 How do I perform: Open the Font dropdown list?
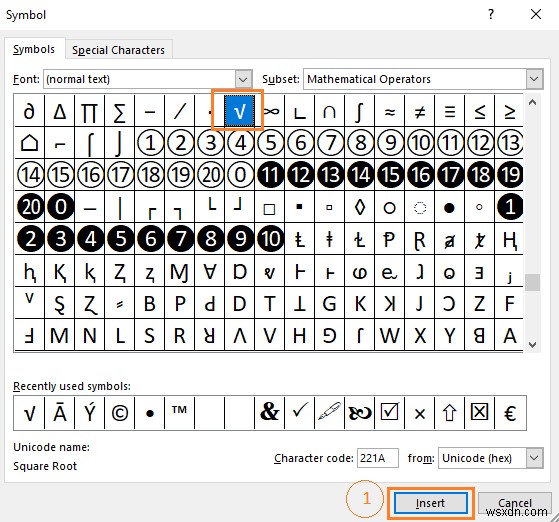[x=243, y=79]
